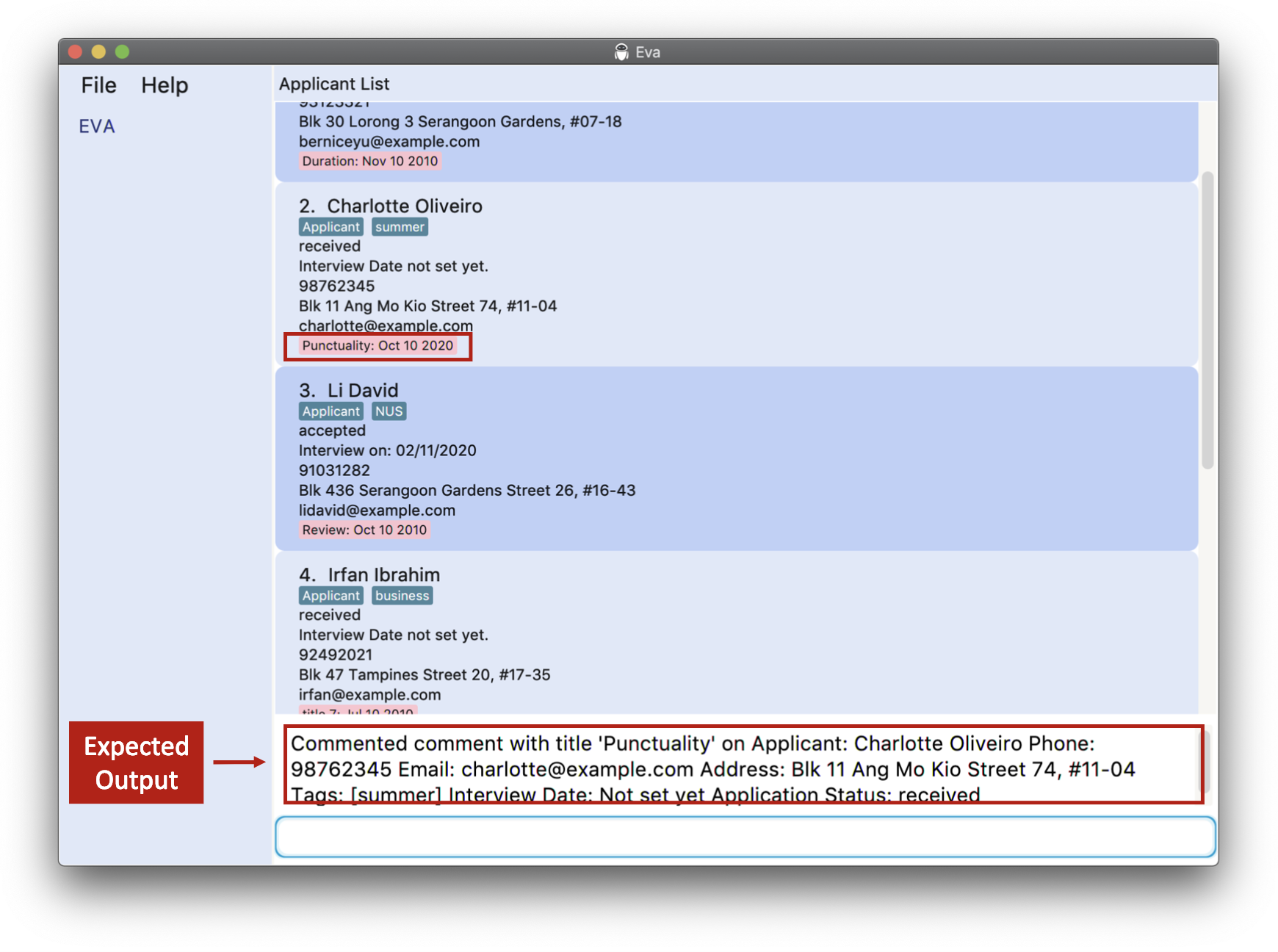Click the command result output box
The image size is (1278, 952).
pos(743,765)
